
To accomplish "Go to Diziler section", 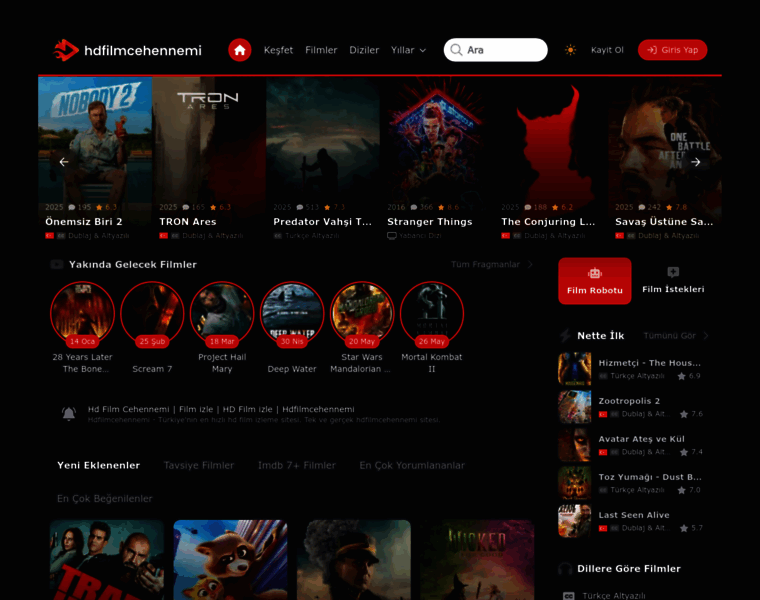I will (x=364, y=50).
